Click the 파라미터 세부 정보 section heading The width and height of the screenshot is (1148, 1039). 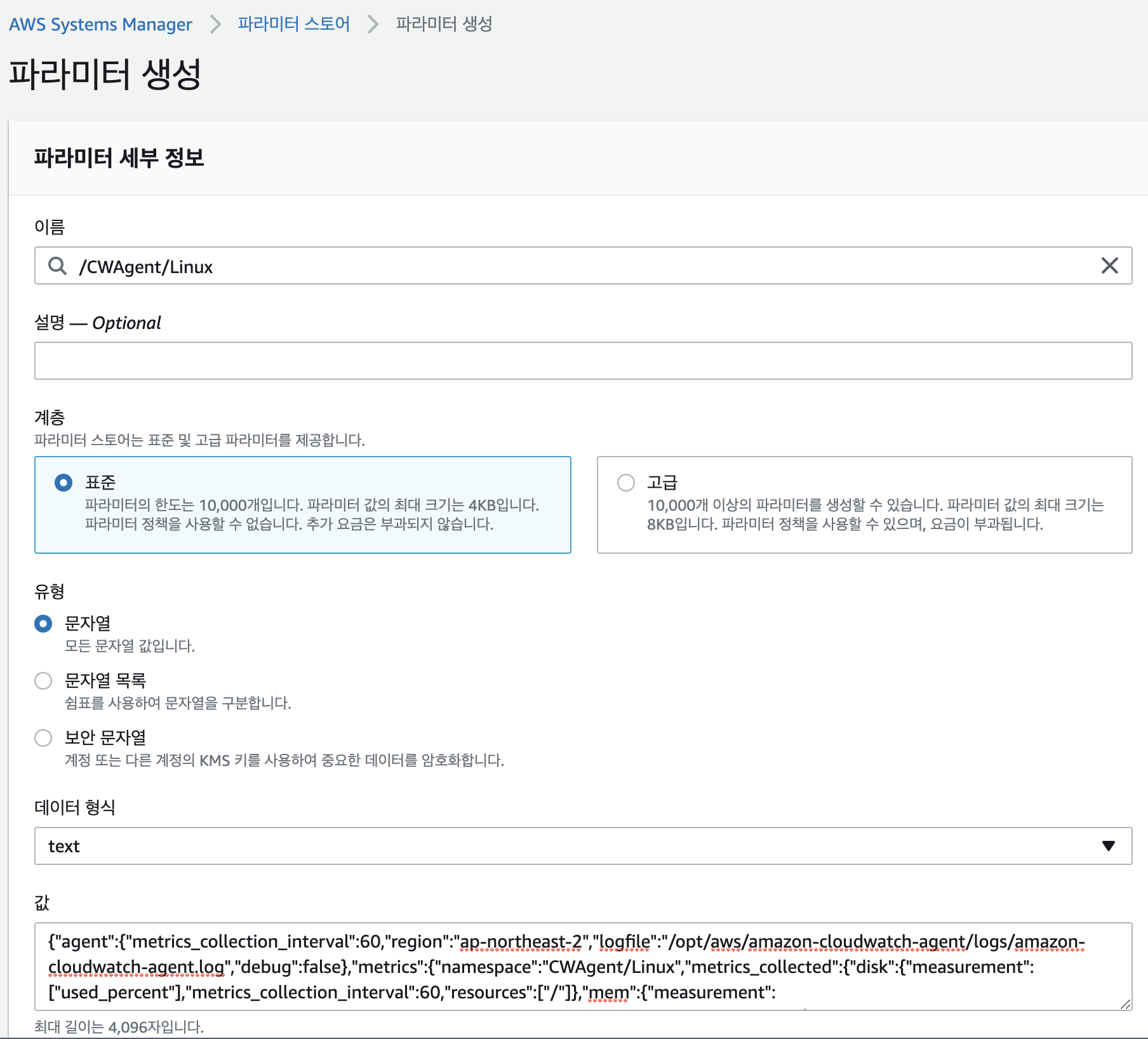point(119,158)
